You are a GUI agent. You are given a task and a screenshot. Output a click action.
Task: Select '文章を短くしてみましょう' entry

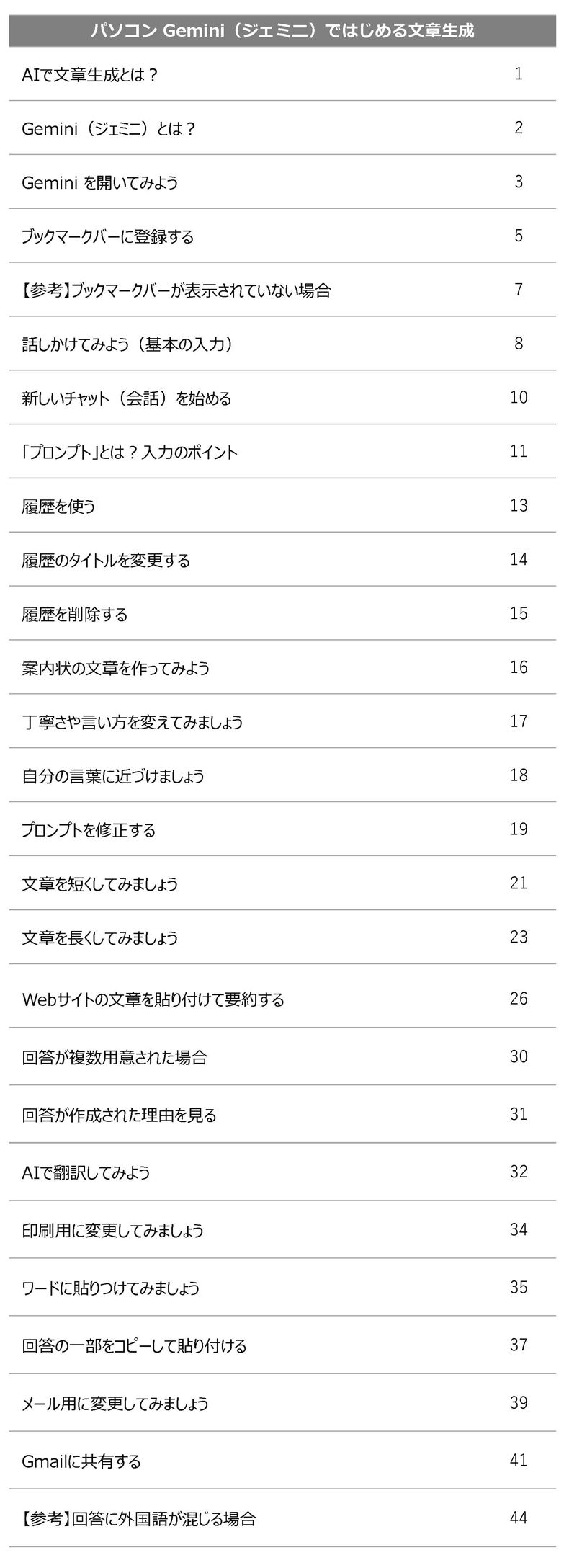100,884
